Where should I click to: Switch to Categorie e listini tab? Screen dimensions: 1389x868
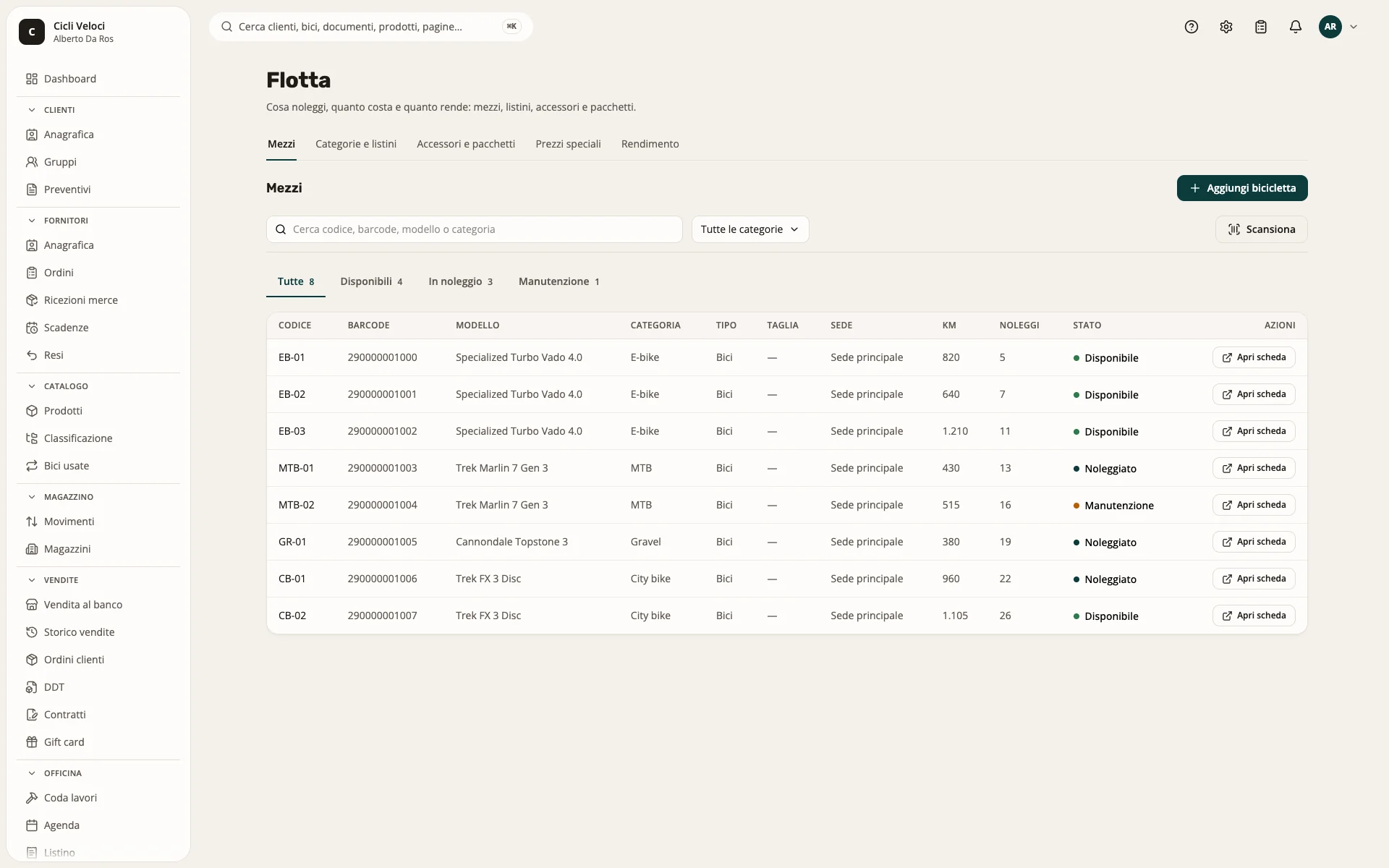(x=356, y=144)
